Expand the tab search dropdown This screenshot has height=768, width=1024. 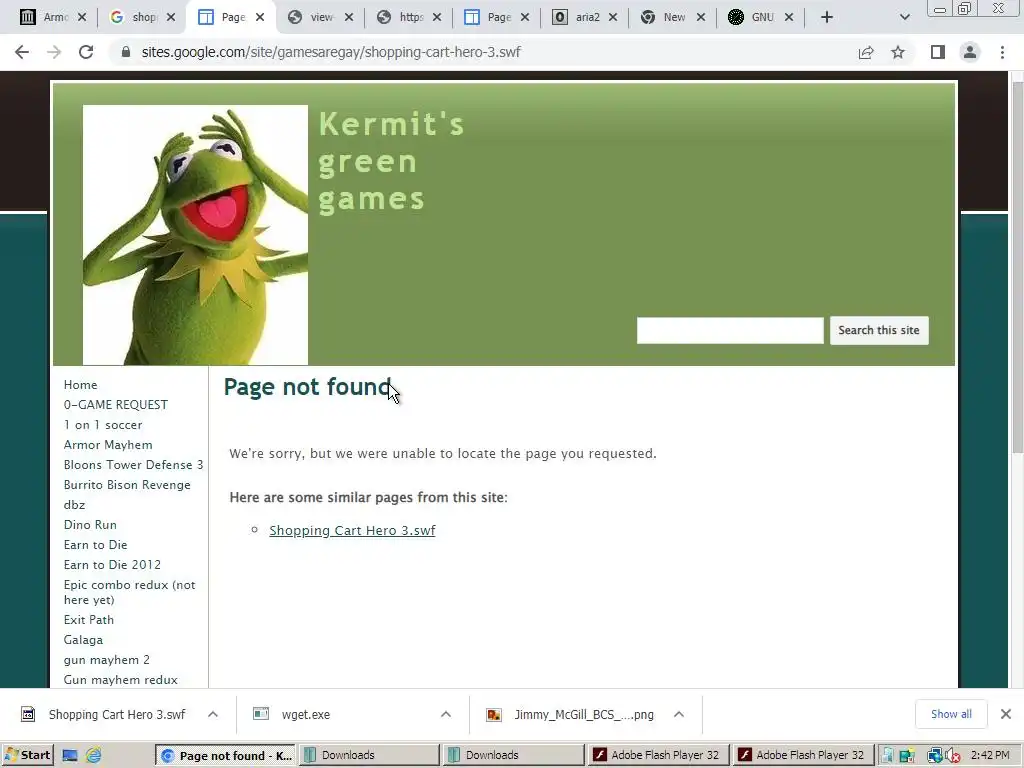click(904, 17)
